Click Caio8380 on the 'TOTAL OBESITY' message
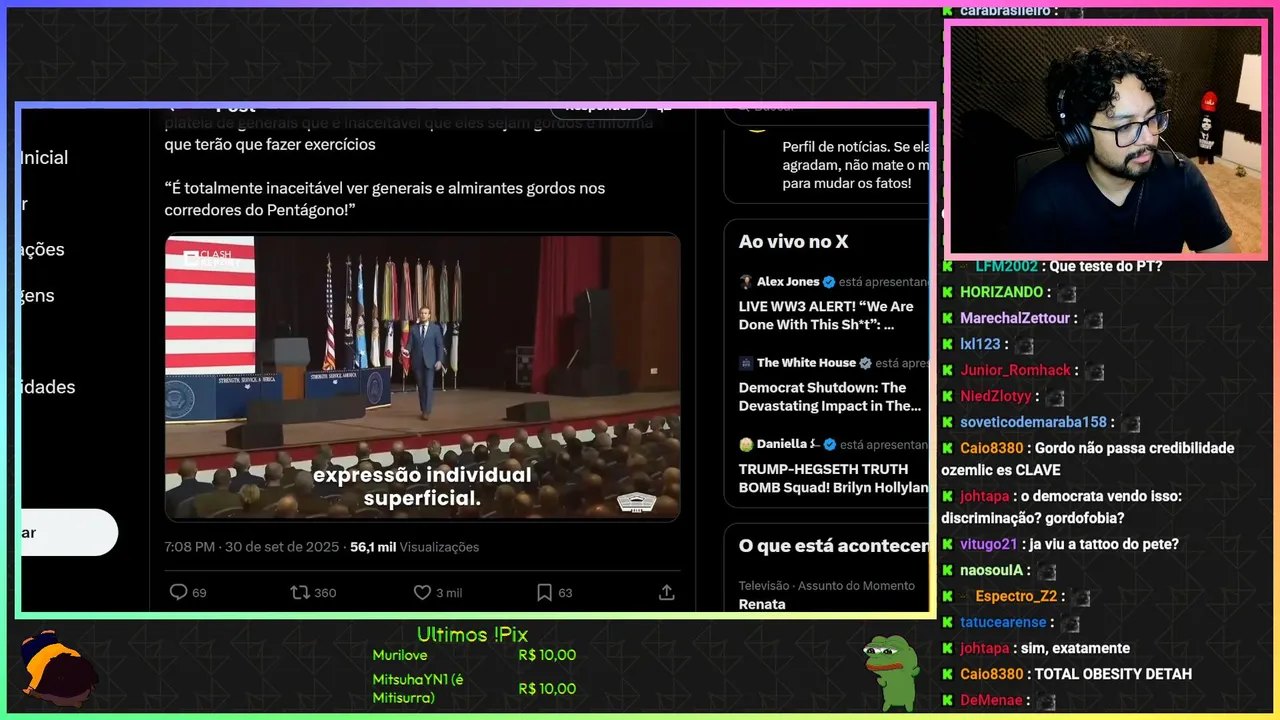Image resolution: width=1280 pixels, height=720 pixels. pyautogui.click(x=992, y=674)
